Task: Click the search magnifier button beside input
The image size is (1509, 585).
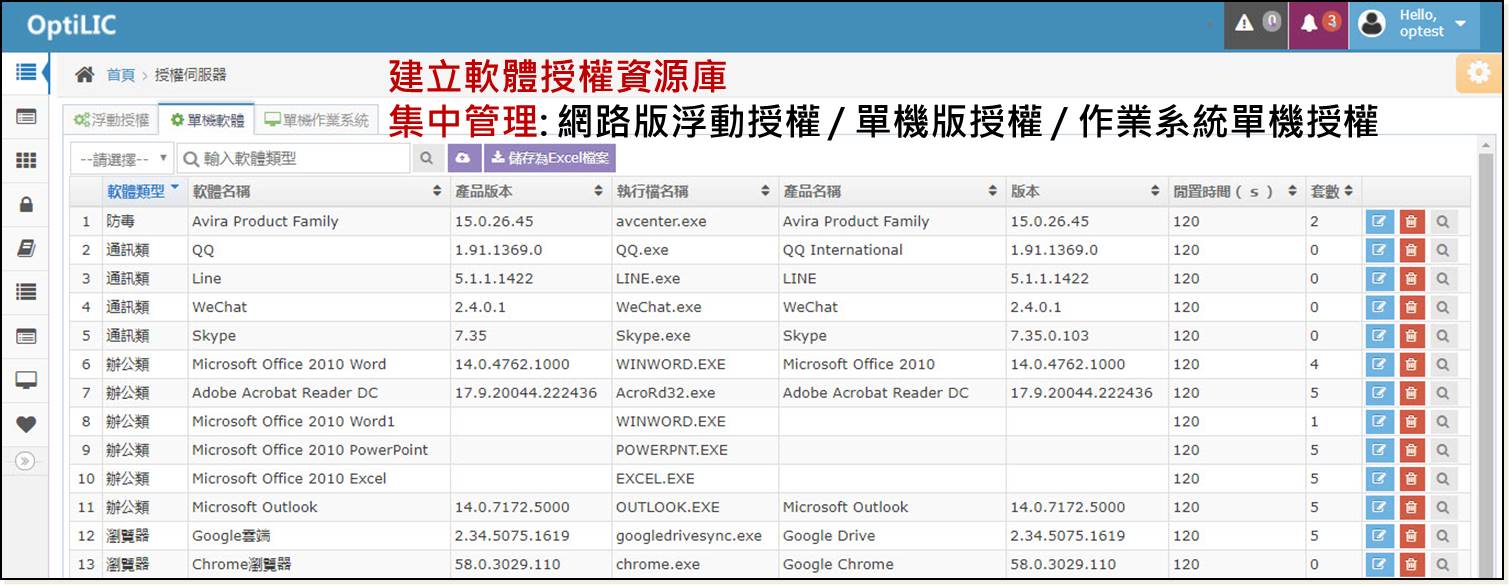Action: pos(427,158)
